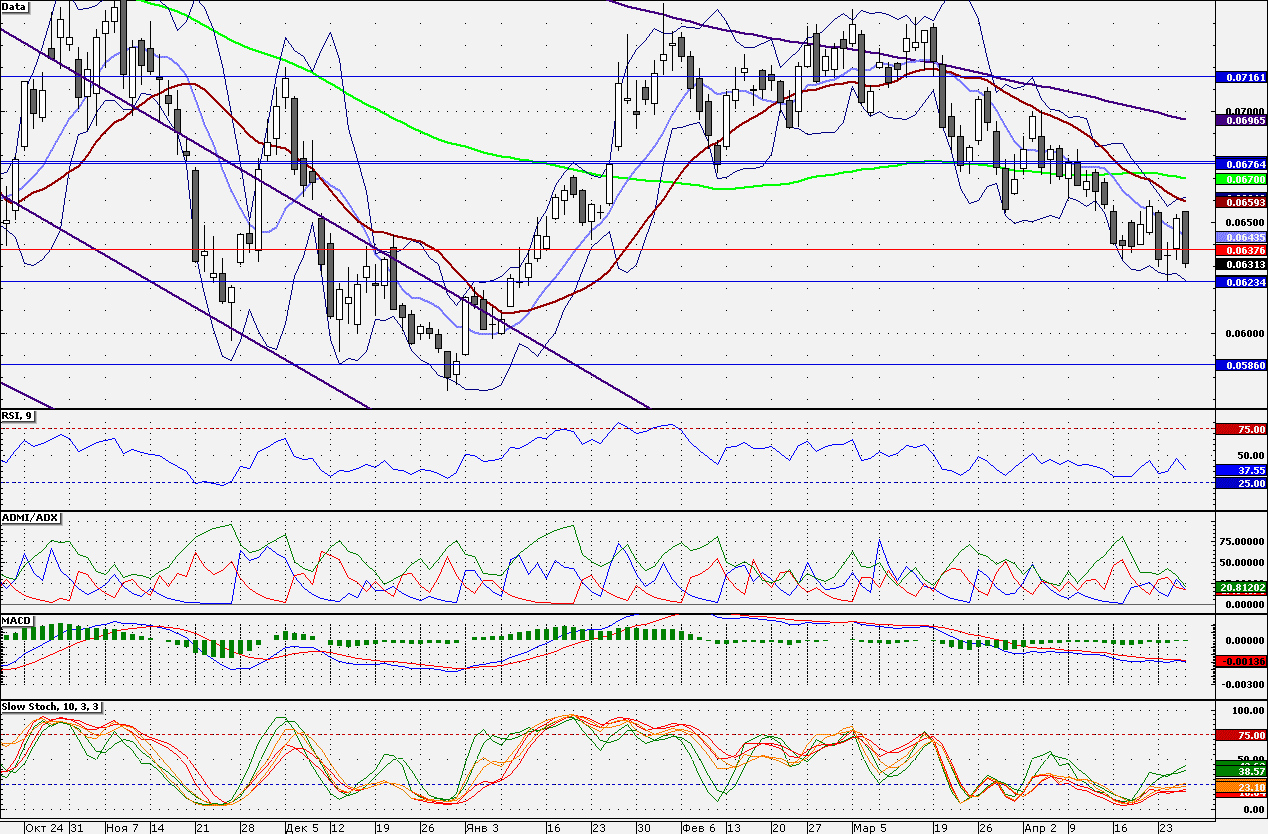Select the RSI 37.55 value tag
This screenshot has width=1268, height=834.
click(1241, 469)
